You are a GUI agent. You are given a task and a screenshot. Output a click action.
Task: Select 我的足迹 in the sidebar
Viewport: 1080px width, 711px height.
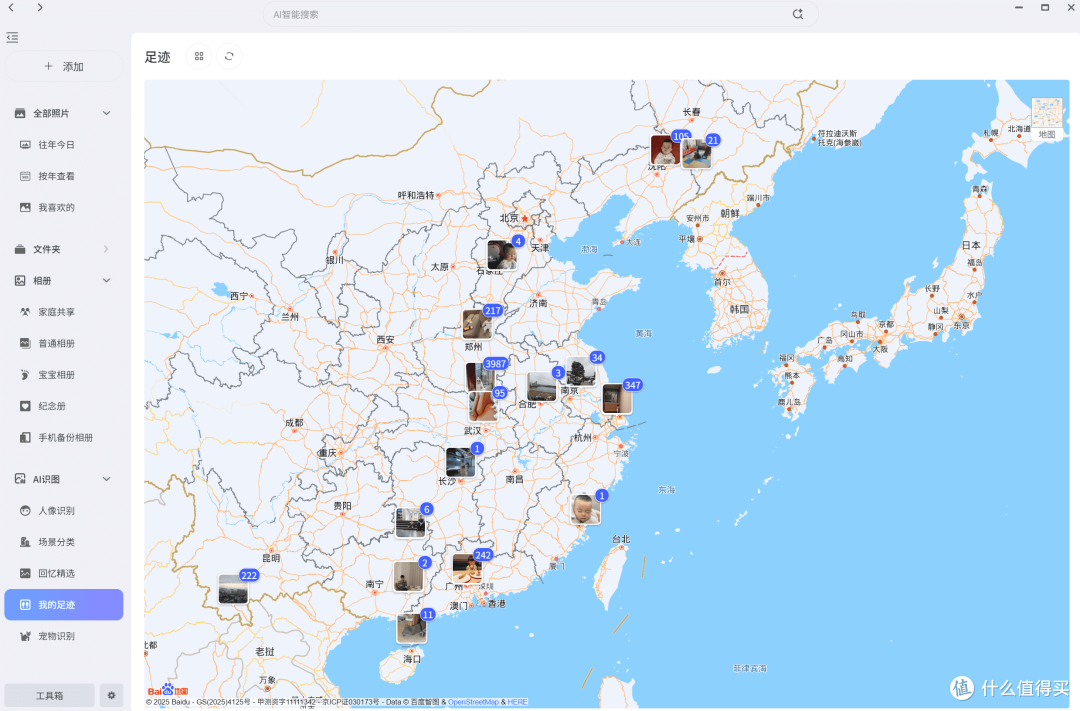point(63,605)
